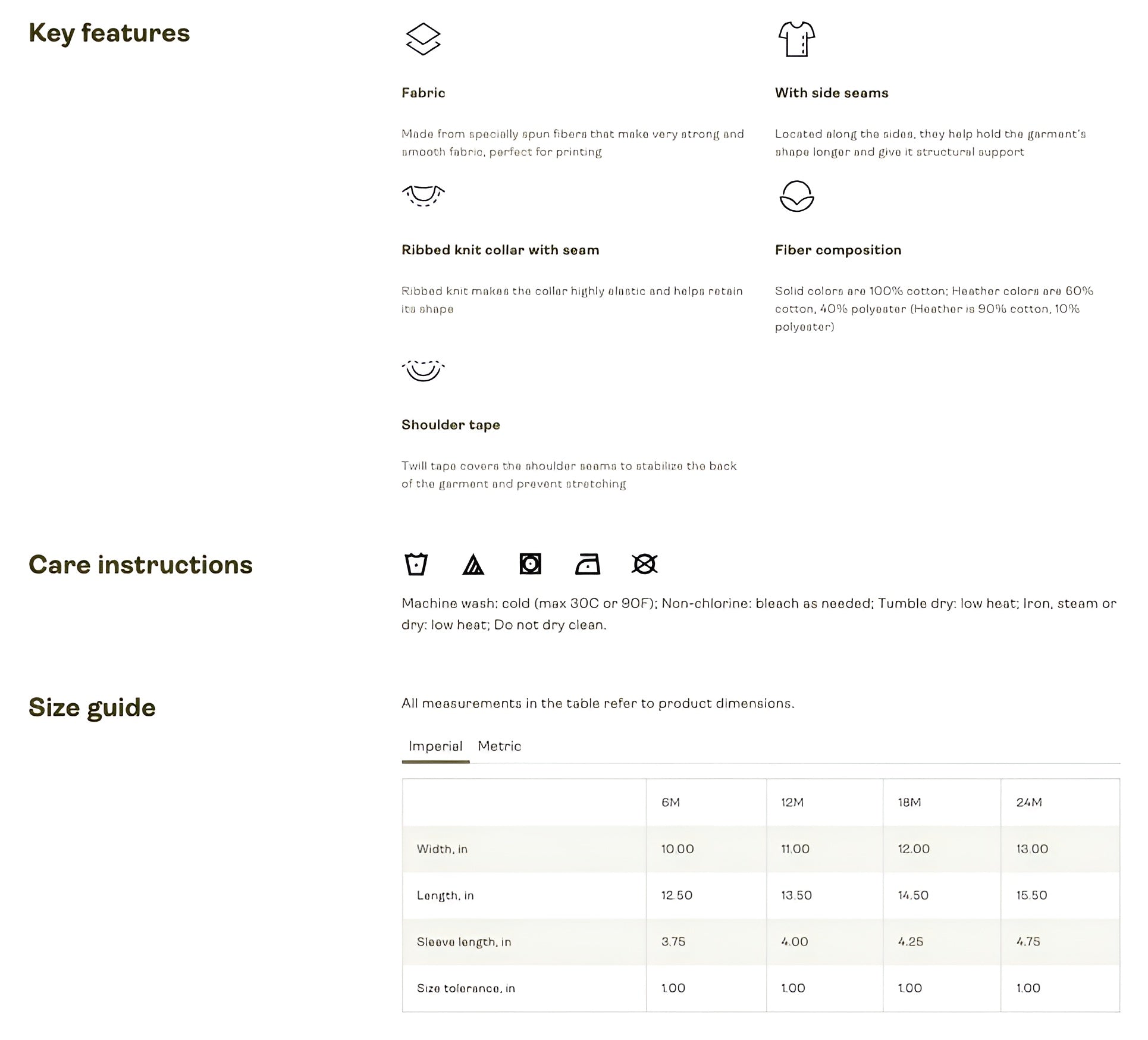Click the iron care icon

coord(588,564)
